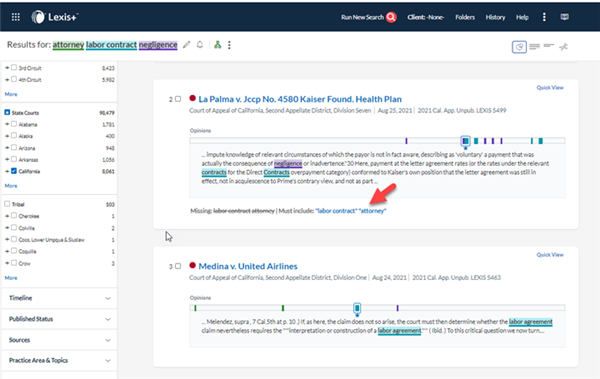Select result 3 Medina checkbox
Image resolution: width=600 pixels, height=379 pixels.
(178, 266)
